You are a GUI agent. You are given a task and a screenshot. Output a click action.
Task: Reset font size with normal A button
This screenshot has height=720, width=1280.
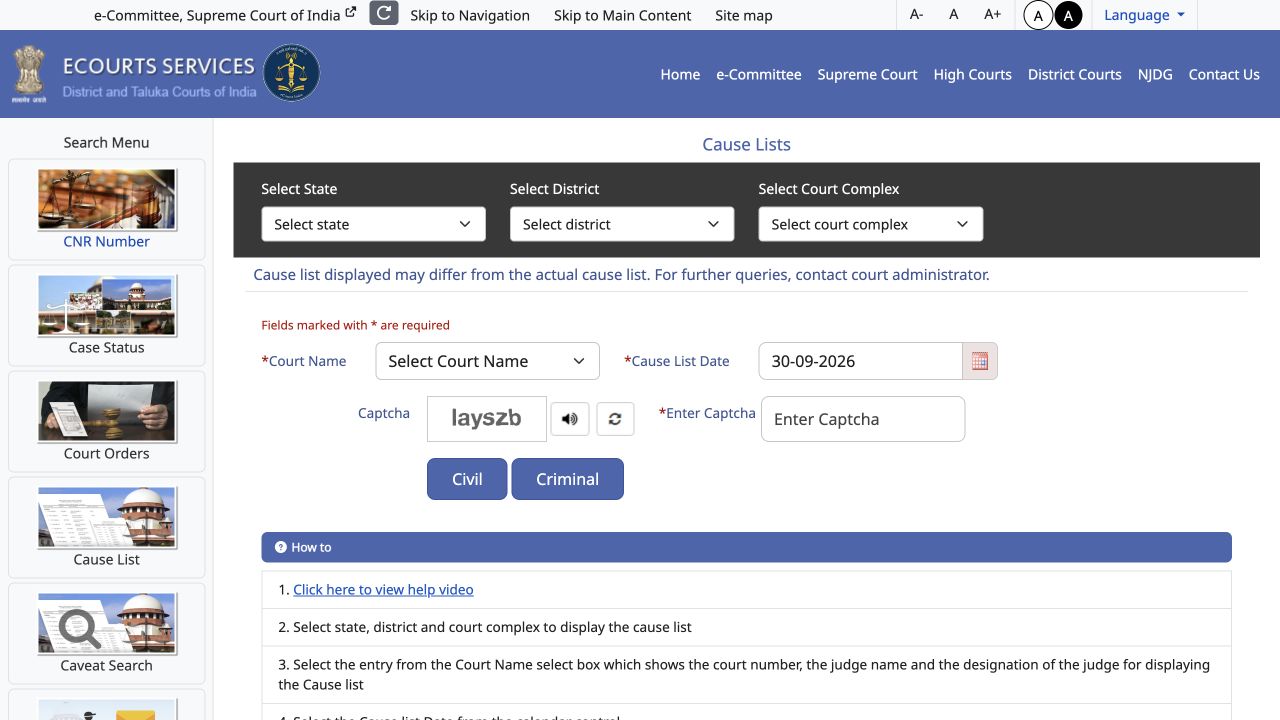click(954, 14)
